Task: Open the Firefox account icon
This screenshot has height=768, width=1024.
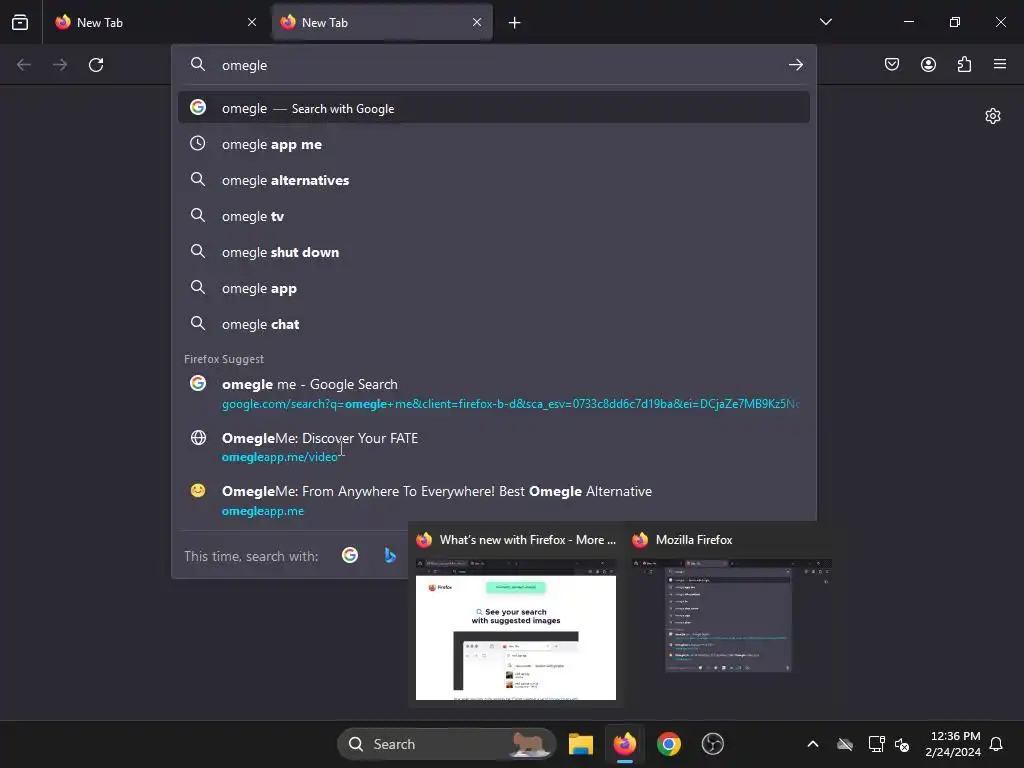Action: (928, 64)
